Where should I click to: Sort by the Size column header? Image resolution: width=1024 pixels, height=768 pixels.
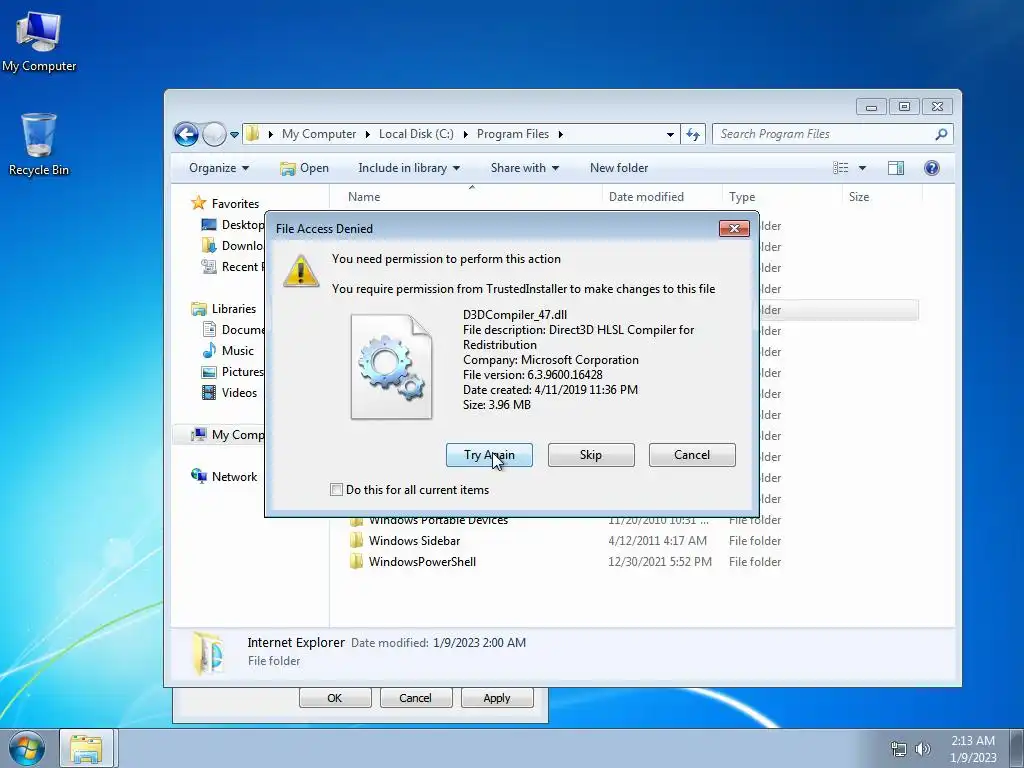point(882,197)
